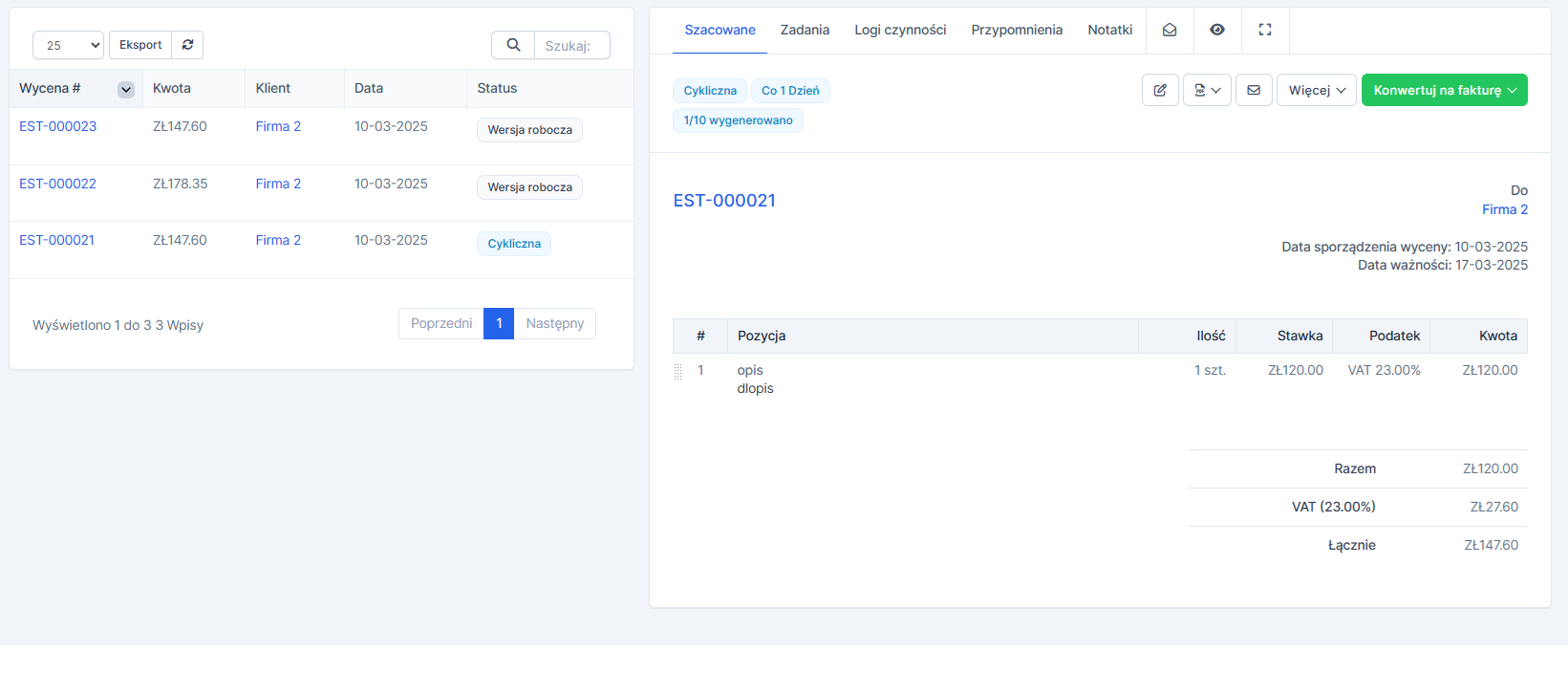Toggle fullscreen view icon
The image size is (1568, 674).
1265,30
